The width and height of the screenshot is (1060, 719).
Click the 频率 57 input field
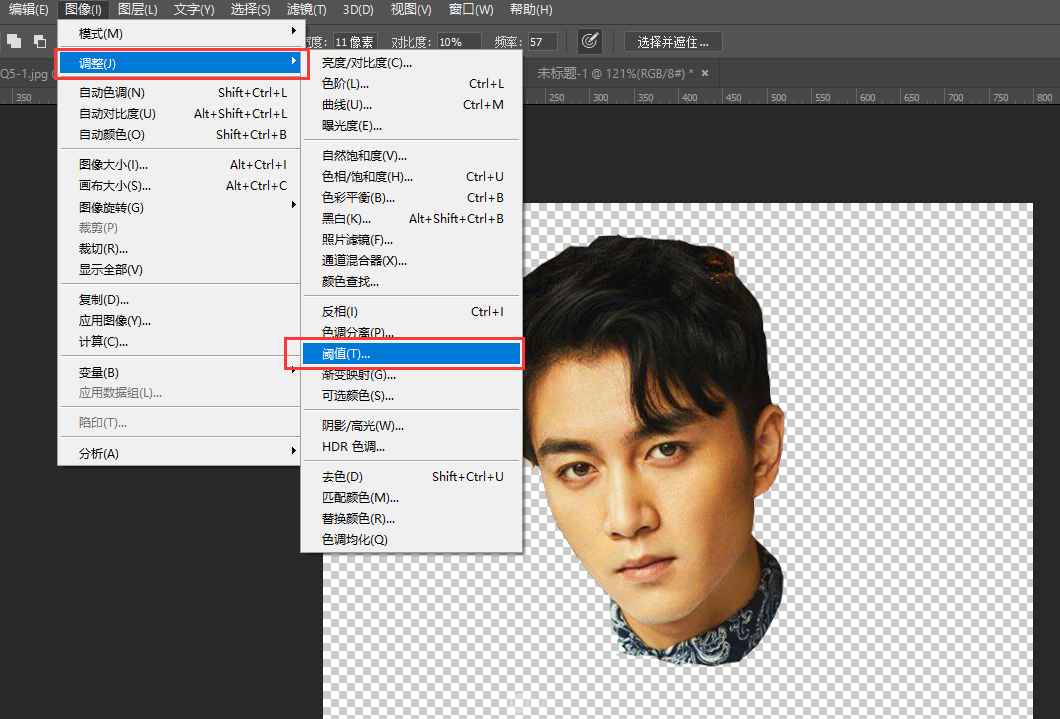click(542, 42)
